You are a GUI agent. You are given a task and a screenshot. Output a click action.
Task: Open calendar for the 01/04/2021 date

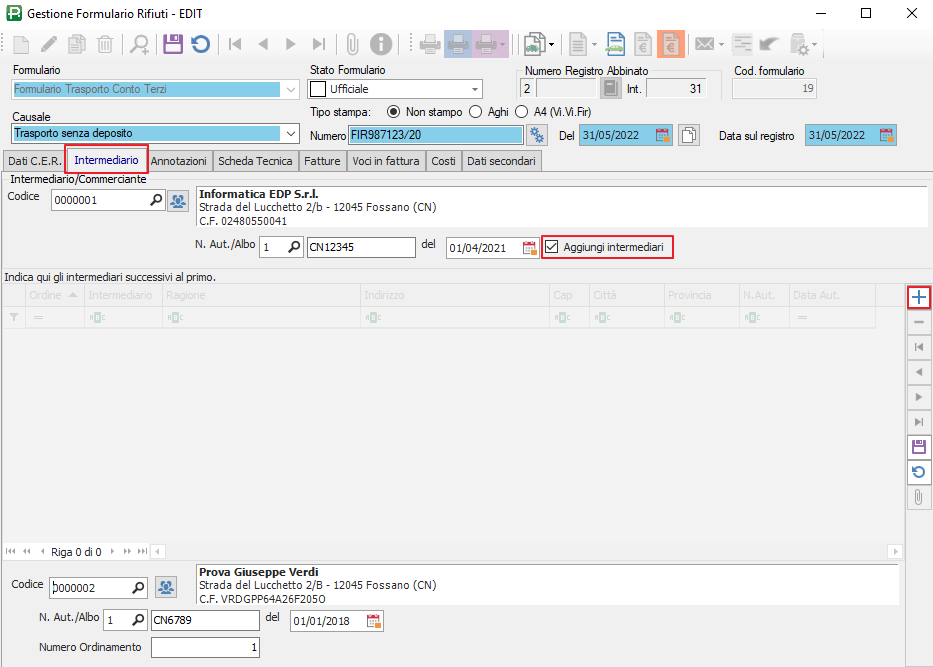(x=529, y=248)
